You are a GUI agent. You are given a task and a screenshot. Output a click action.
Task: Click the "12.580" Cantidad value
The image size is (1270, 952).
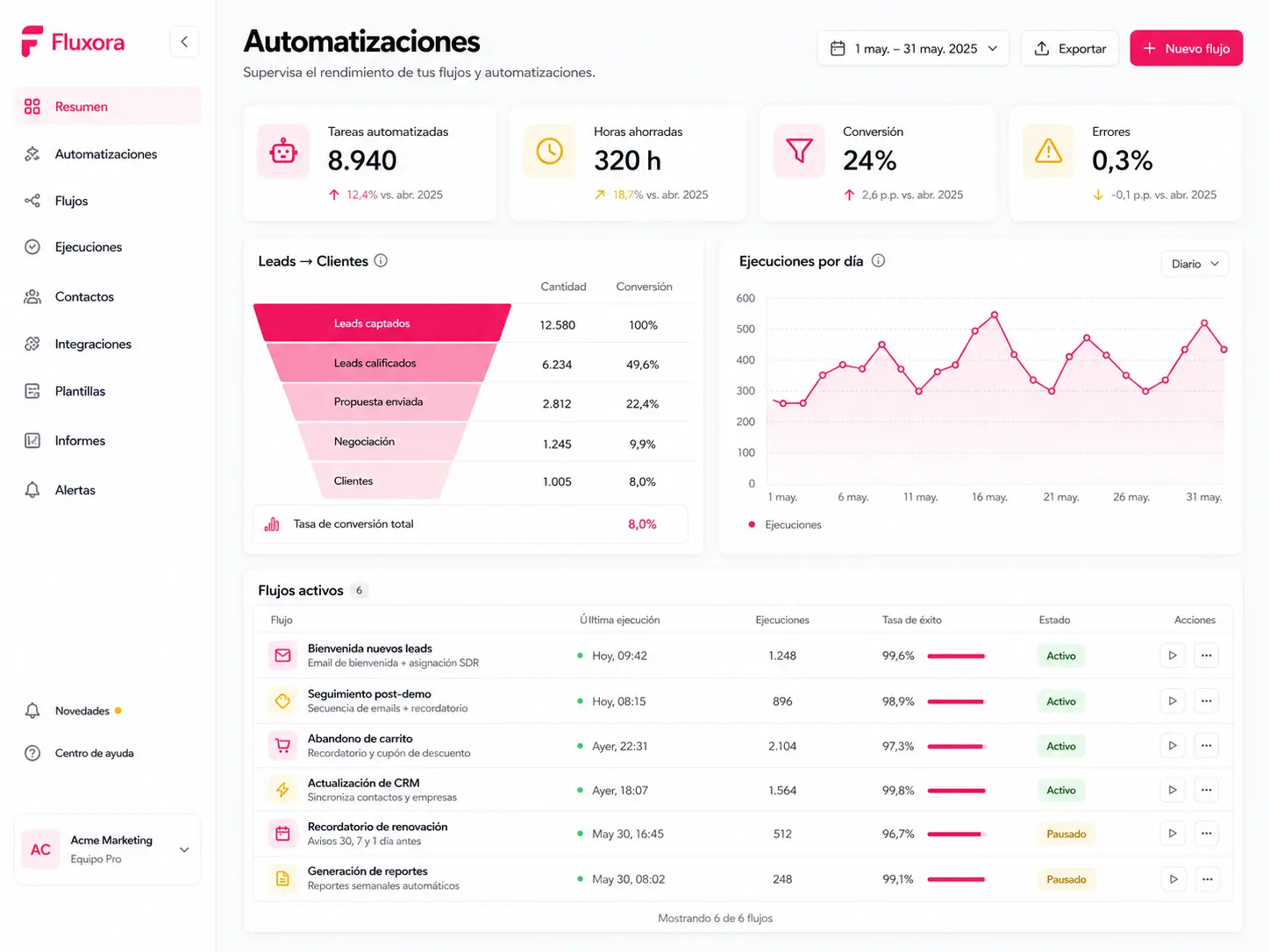(x=557, y=325)
